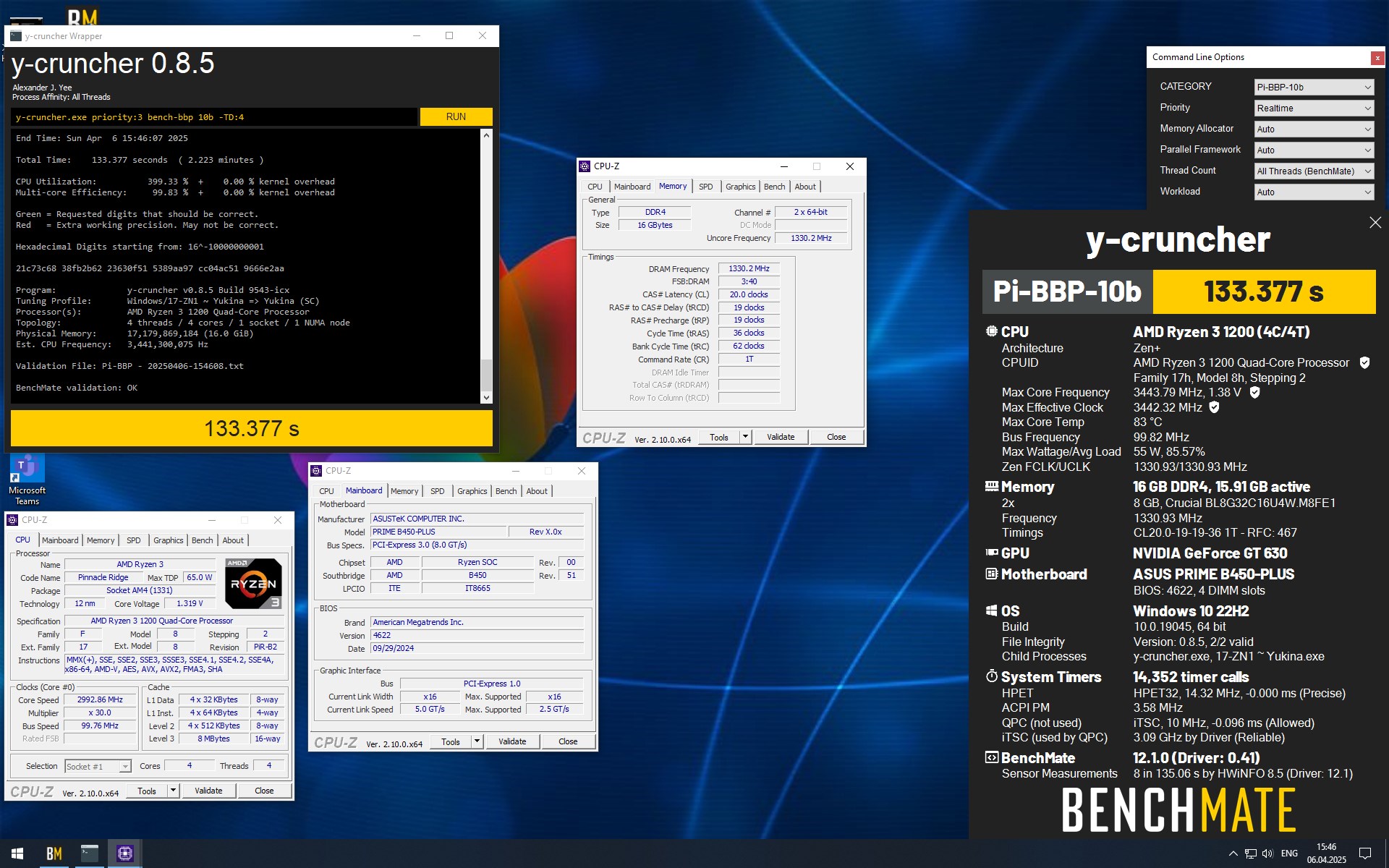
Task: Click the Memory icon in BenchMate panel
Action: [x=991, y=486]
